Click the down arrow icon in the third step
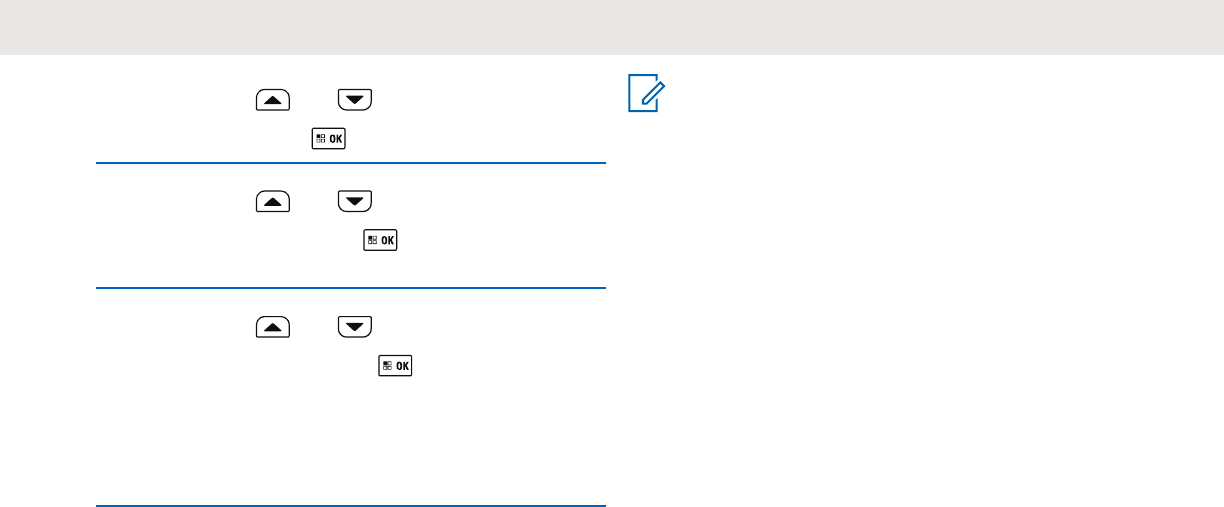 point(354,327)
